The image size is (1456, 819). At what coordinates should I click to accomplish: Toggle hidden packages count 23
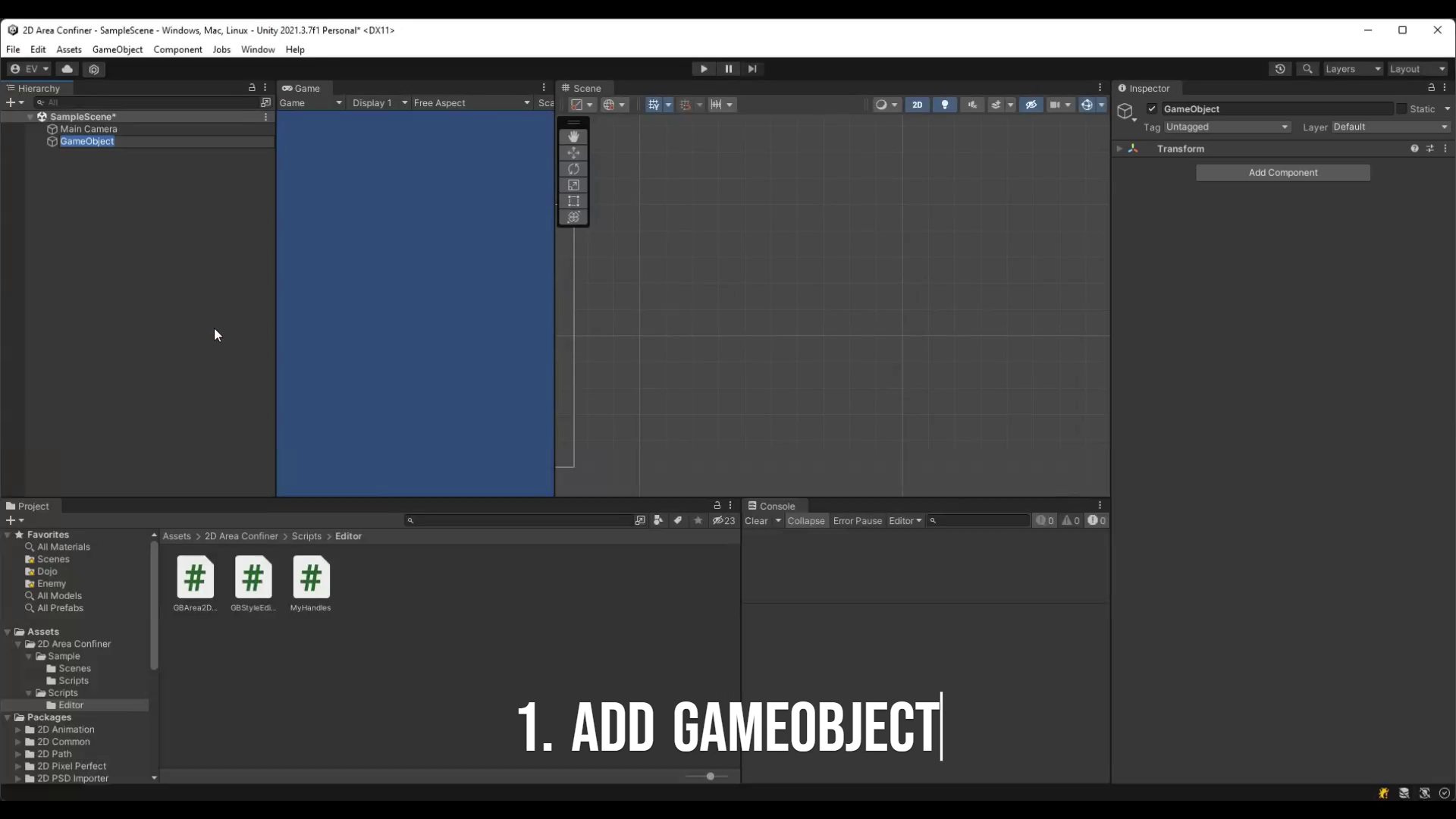click(x=724, y=520)
